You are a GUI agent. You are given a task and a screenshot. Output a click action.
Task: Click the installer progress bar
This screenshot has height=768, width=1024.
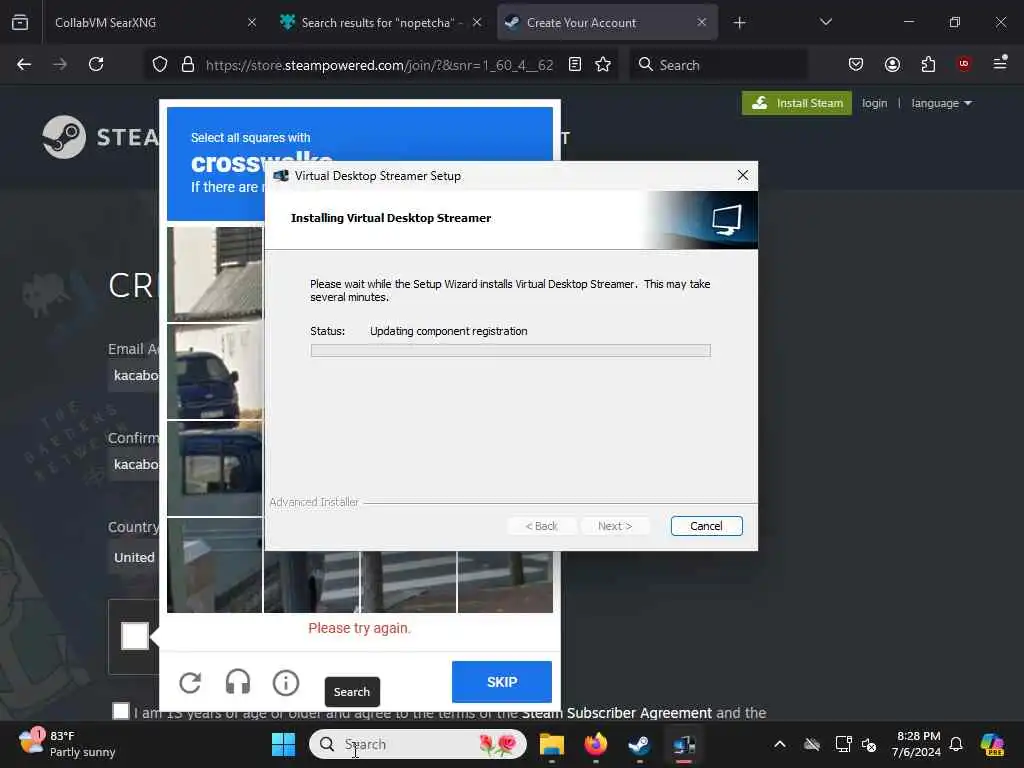[511, 351]
